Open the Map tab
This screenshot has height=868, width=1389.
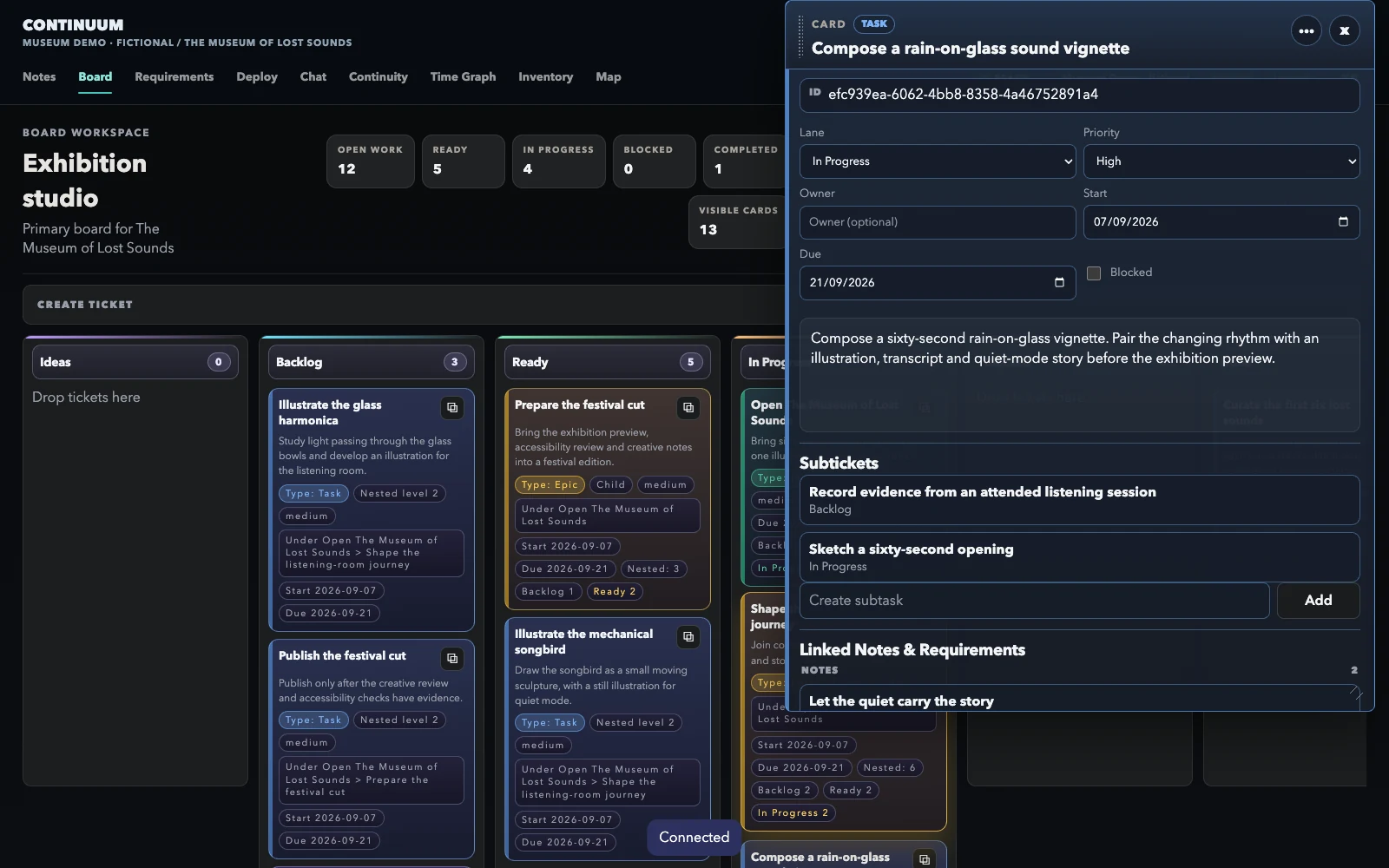(x=609, y=76)
